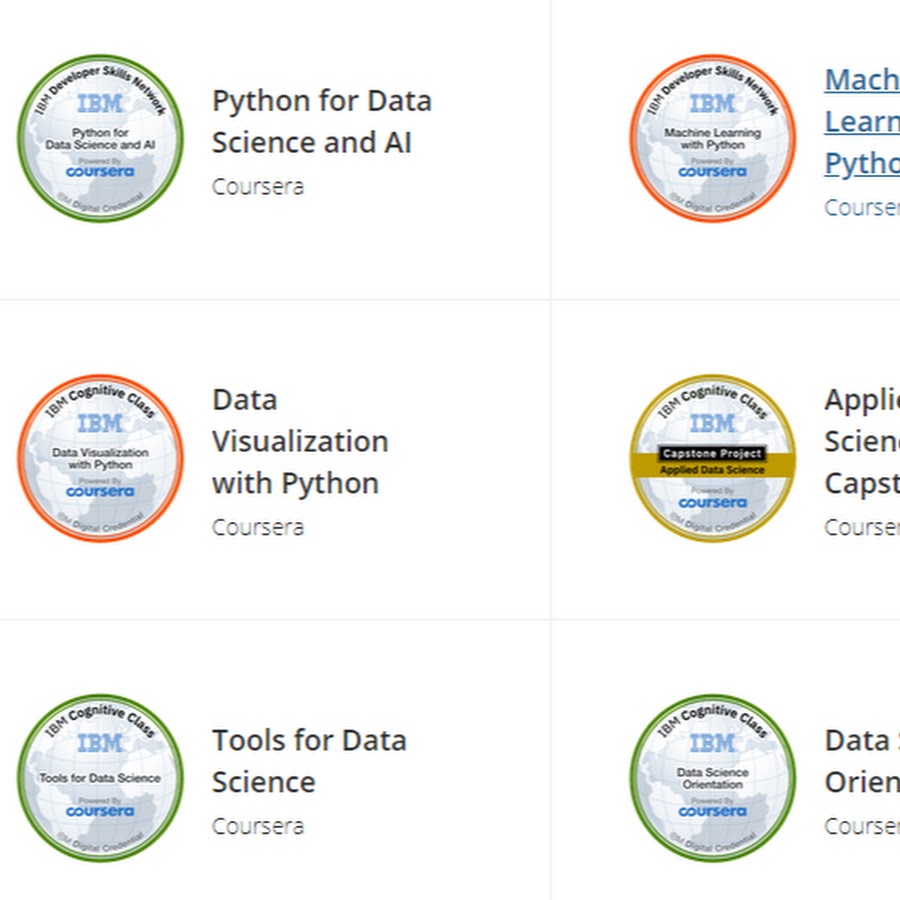Select the Applied Data Science Capstone title text
Viewport: 900px width, 900px height.
[x=861, y=441]
